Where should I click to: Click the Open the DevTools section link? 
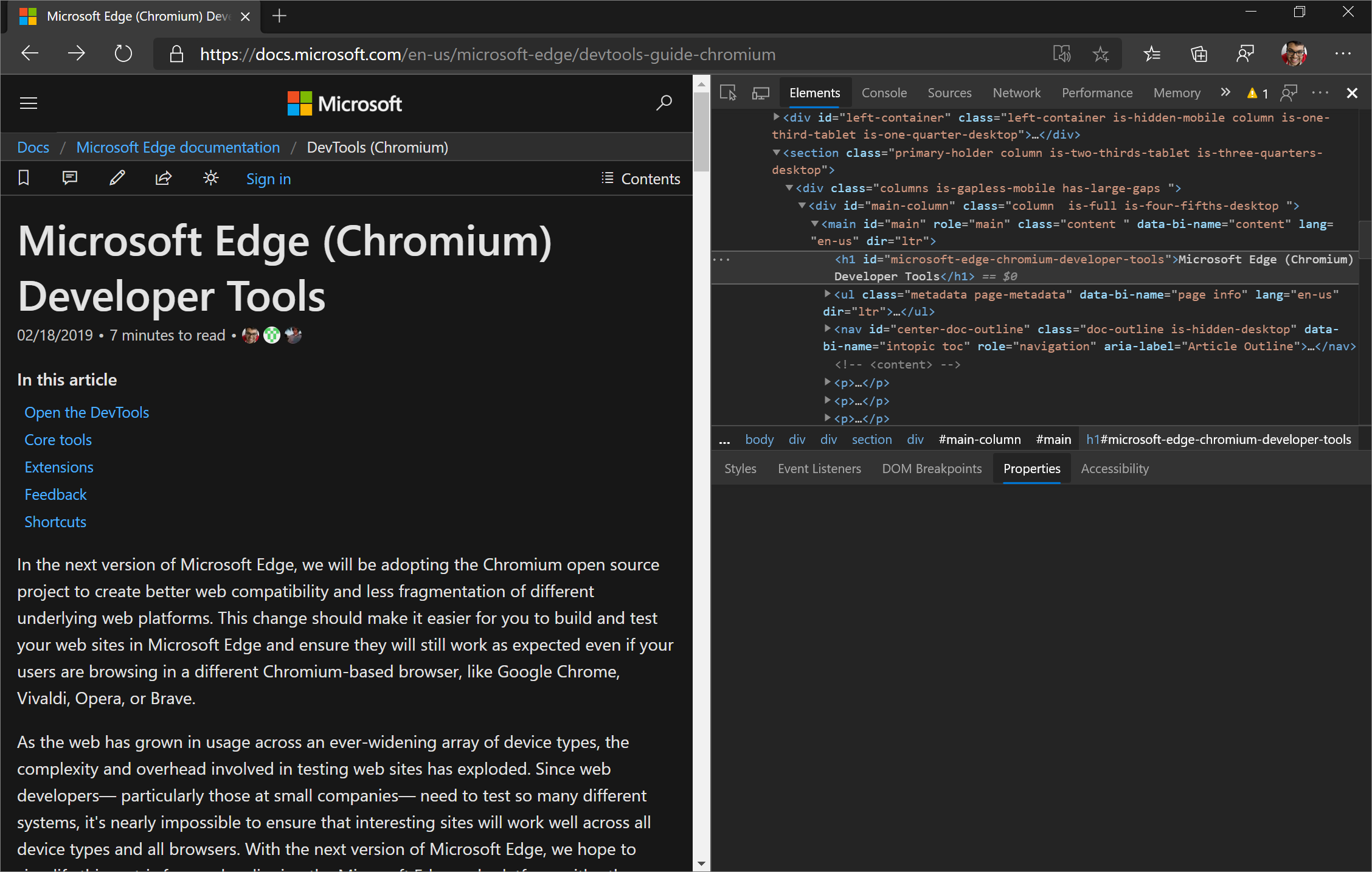pyautogui.click(x=87, y=411)
